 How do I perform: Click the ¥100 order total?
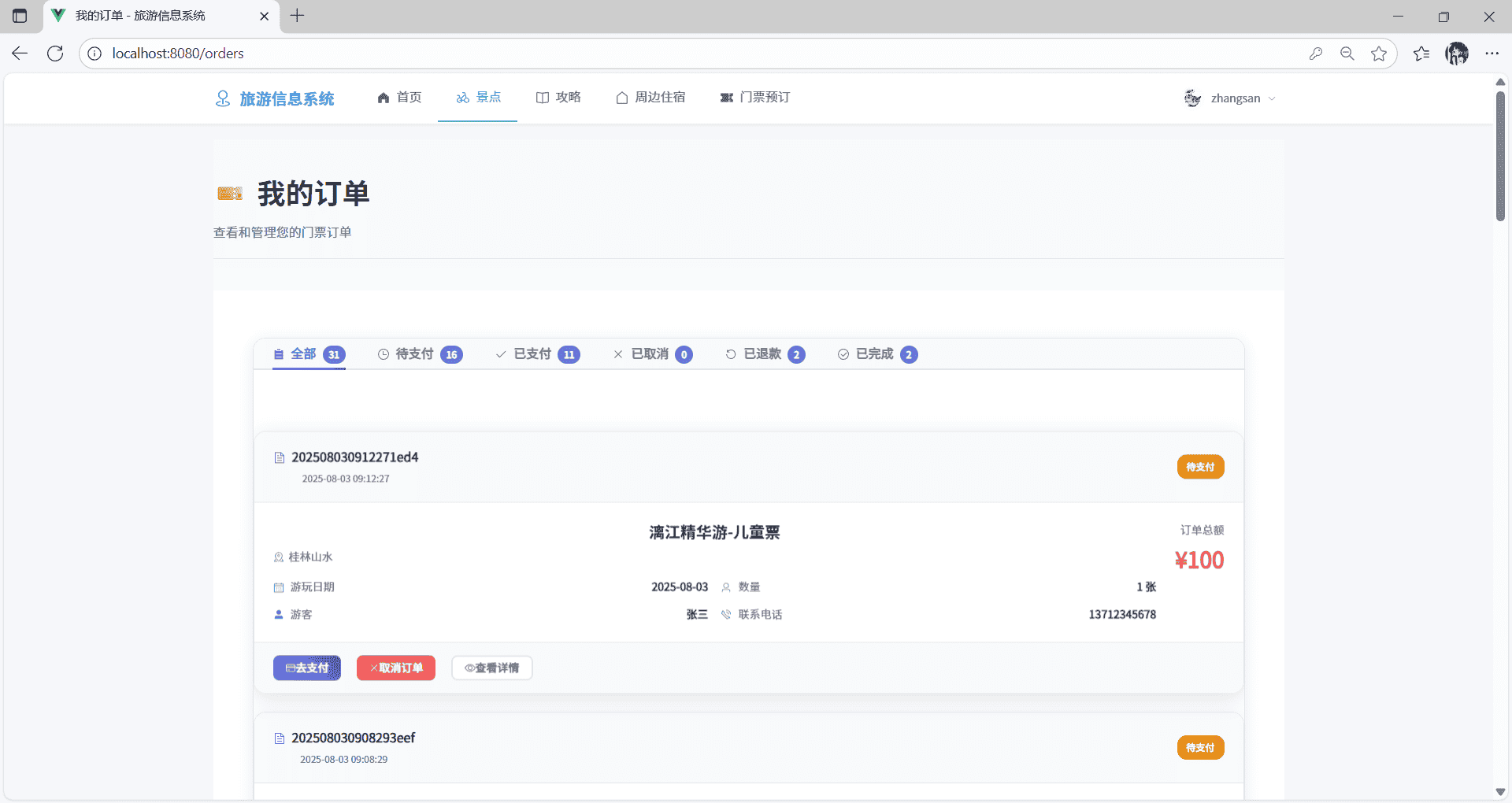pyautogui.click(x=1199, y=561)
